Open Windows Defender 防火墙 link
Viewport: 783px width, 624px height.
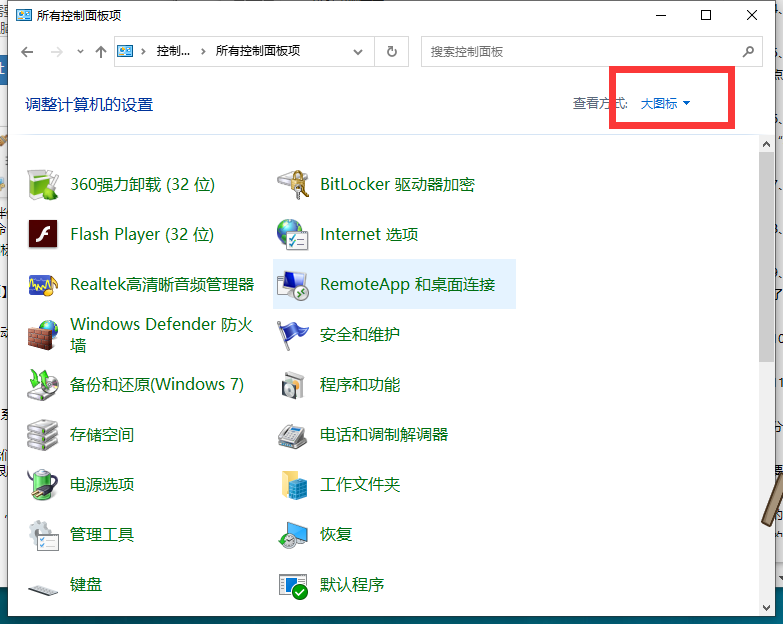pyautogui.click(x=161, y=334)
